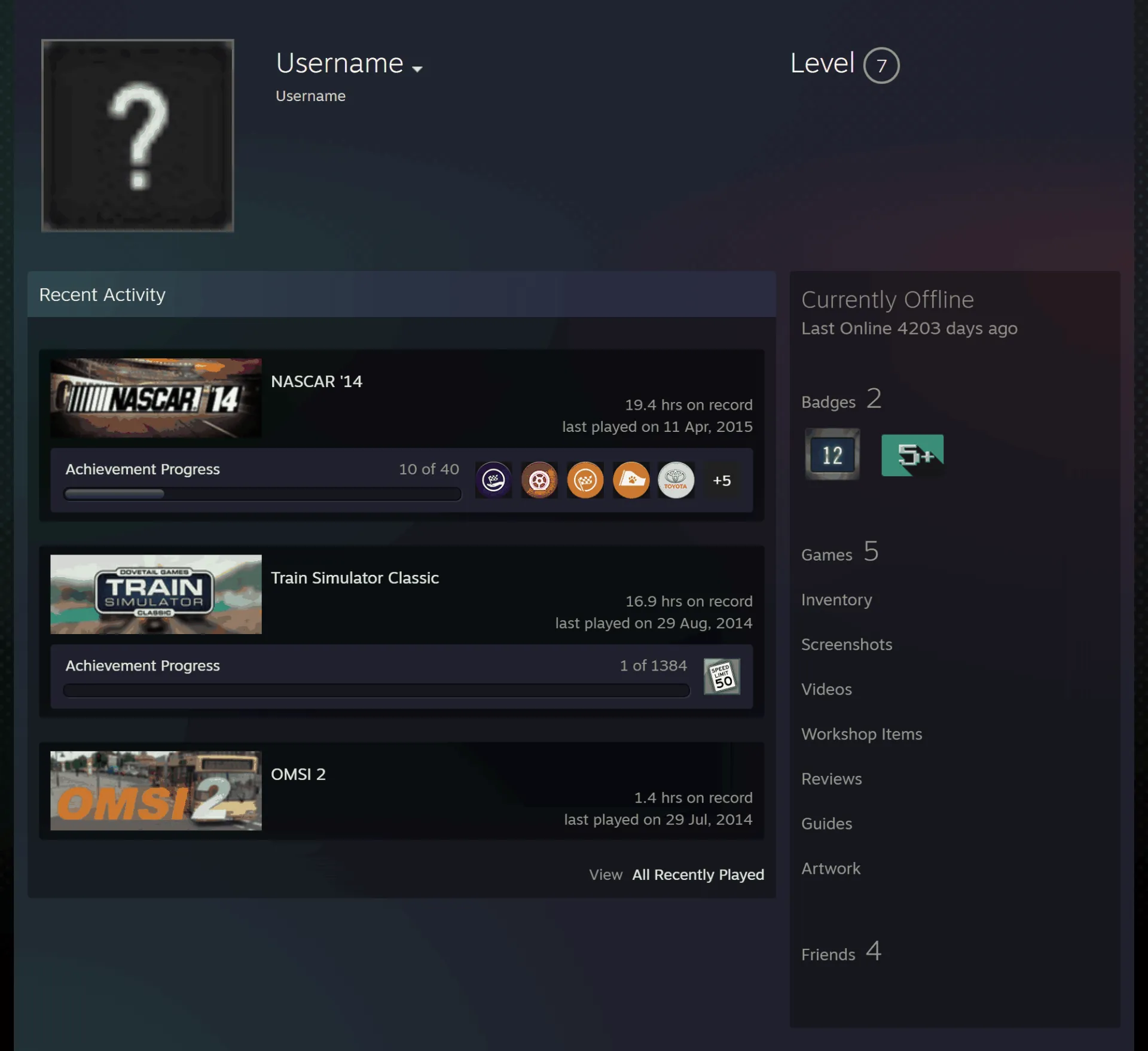Click '1.4 hrs on record' text
The height and width of the screenshot is (1051, 1148).
click(693, 798)
